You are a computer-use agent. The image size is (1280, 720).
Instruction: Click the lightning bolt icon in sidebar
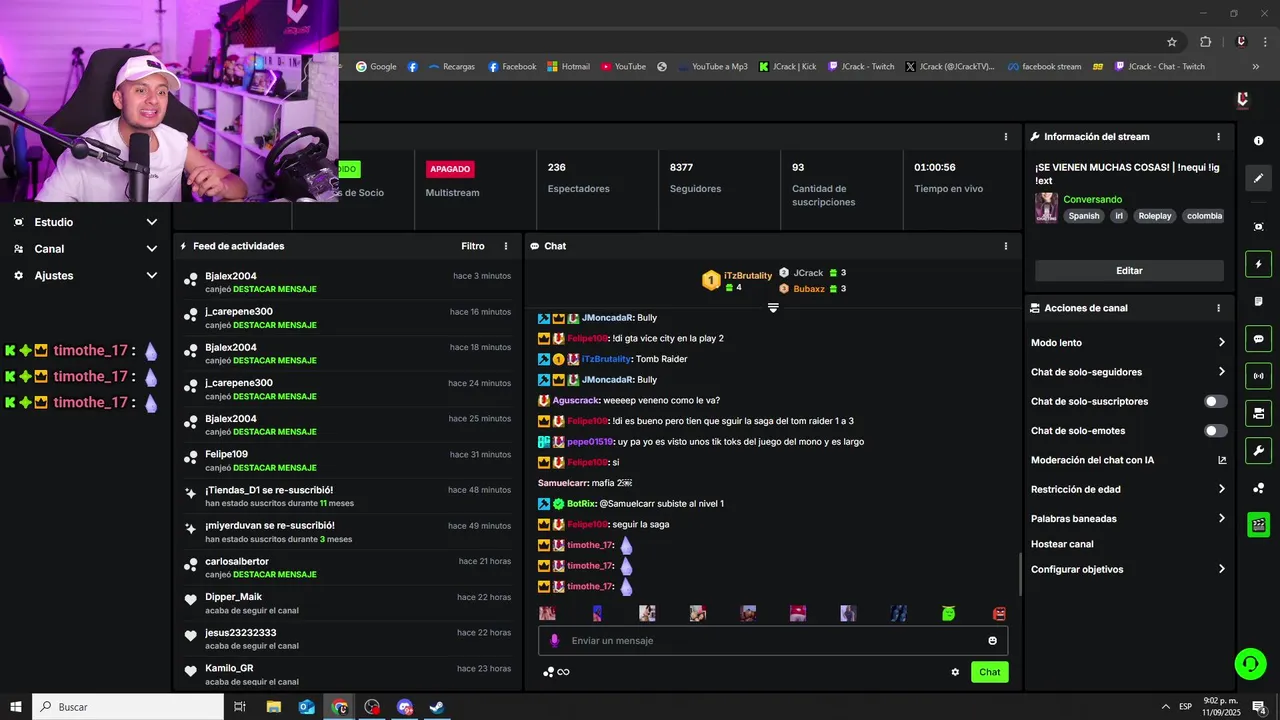[x=1258, y=264]
